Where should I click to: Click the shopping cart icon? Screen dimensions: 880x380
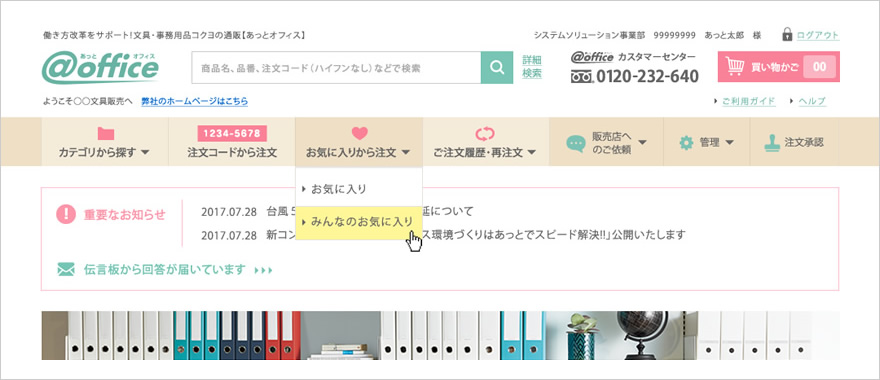coord(735,66)
